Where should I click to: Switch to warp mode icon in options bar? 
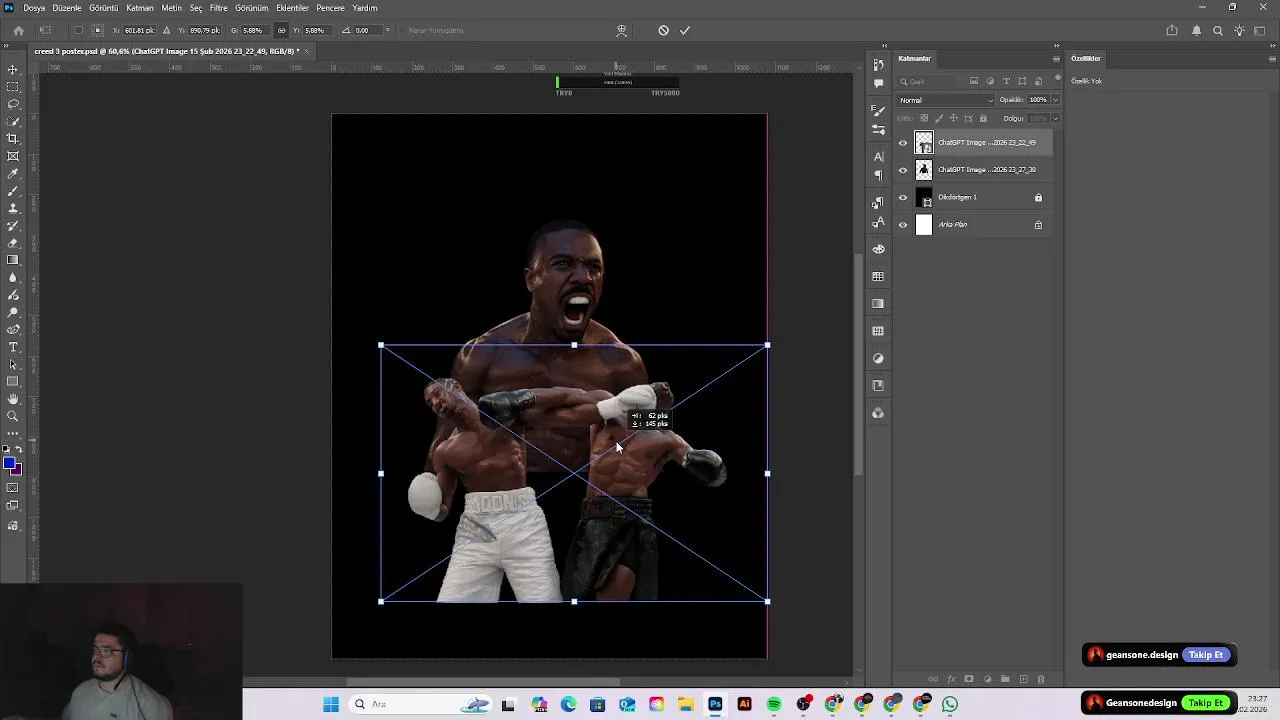[x=622, y=30]
